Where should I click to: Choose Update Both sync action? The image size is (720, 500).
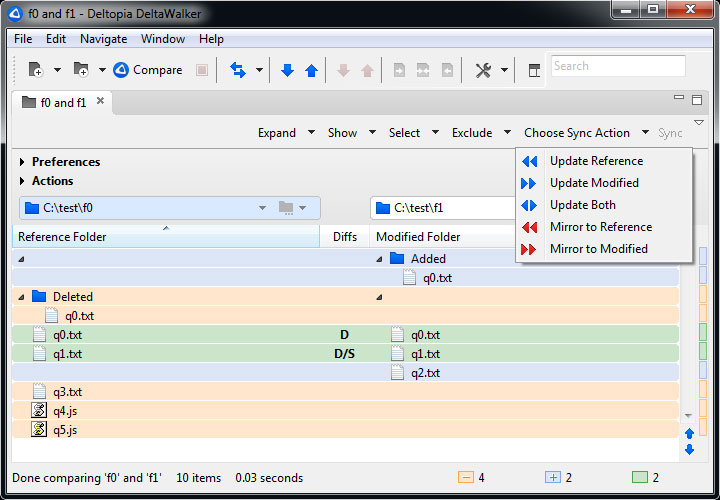click(x=604, y=205)
